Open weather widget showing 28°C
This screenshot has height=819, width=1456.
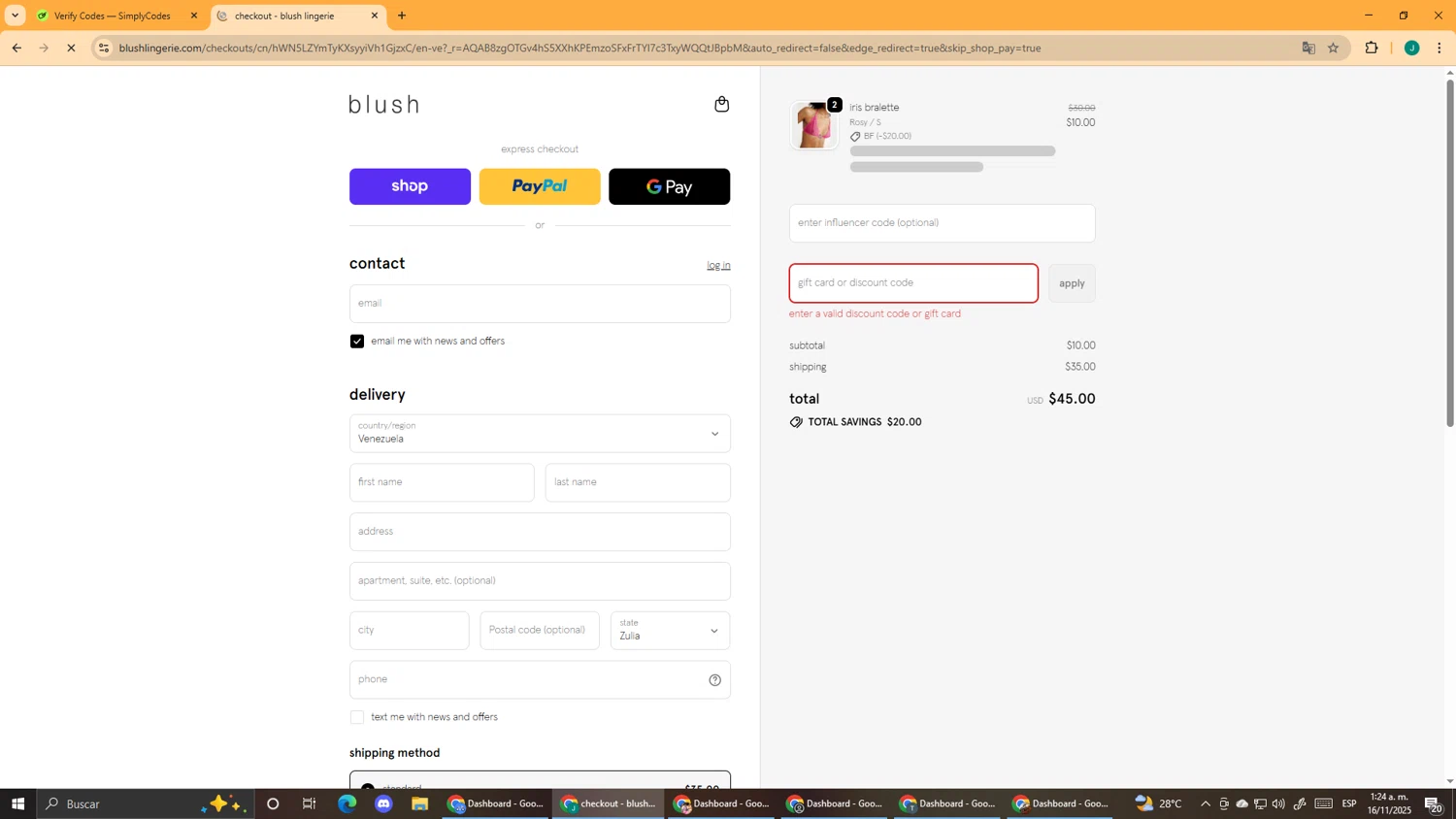click(x=1159, y=803)
